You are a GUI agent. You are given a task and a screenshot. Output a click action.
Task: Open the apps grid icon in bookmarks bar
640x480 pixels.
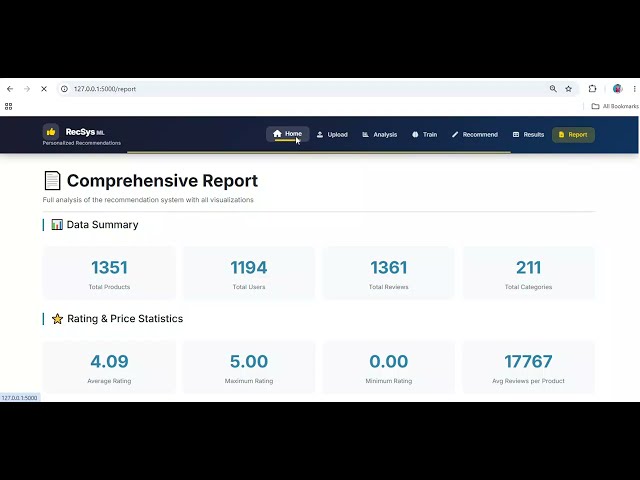coord(9,107)
